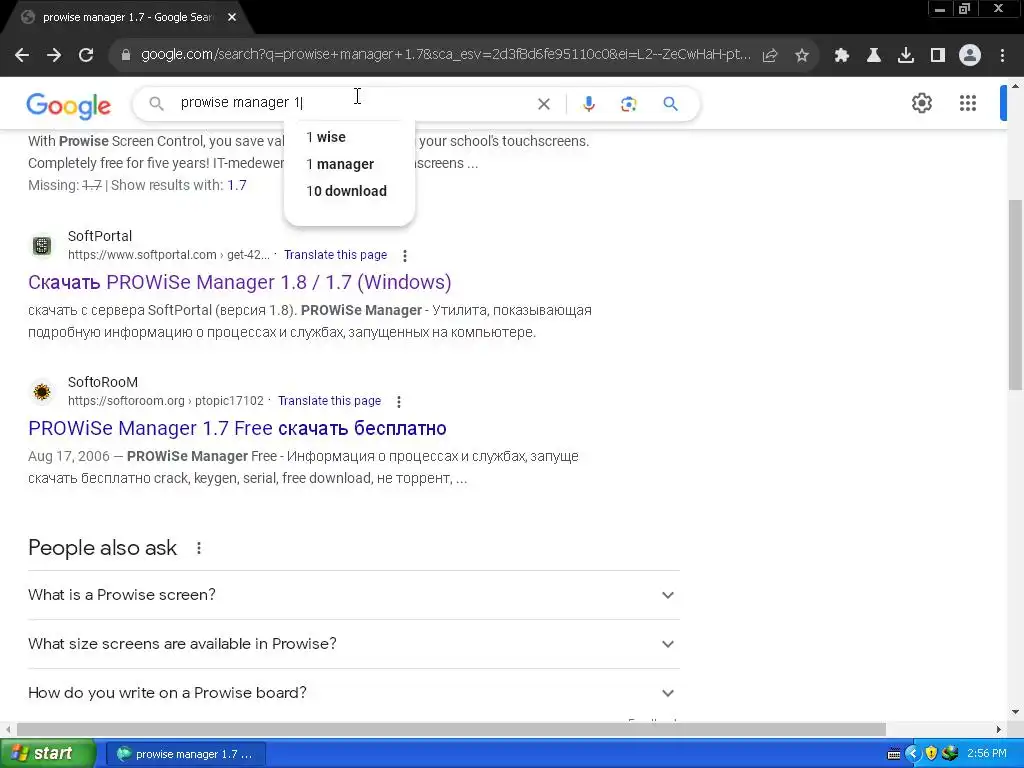This screenshot has width=1024, height=768.
Task: Click the SoftPortal site favicon
Action: point(42,246)
